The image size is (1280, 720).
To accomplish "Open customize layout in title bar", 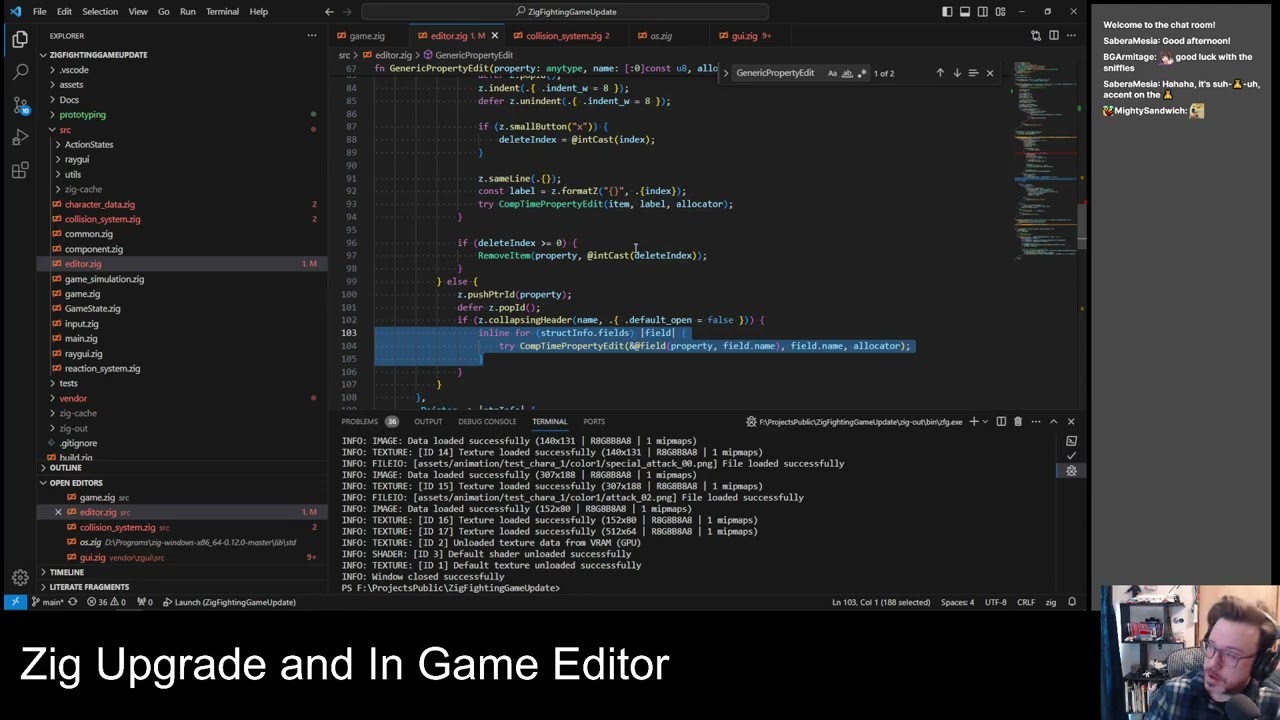I will pos(1000,11).
